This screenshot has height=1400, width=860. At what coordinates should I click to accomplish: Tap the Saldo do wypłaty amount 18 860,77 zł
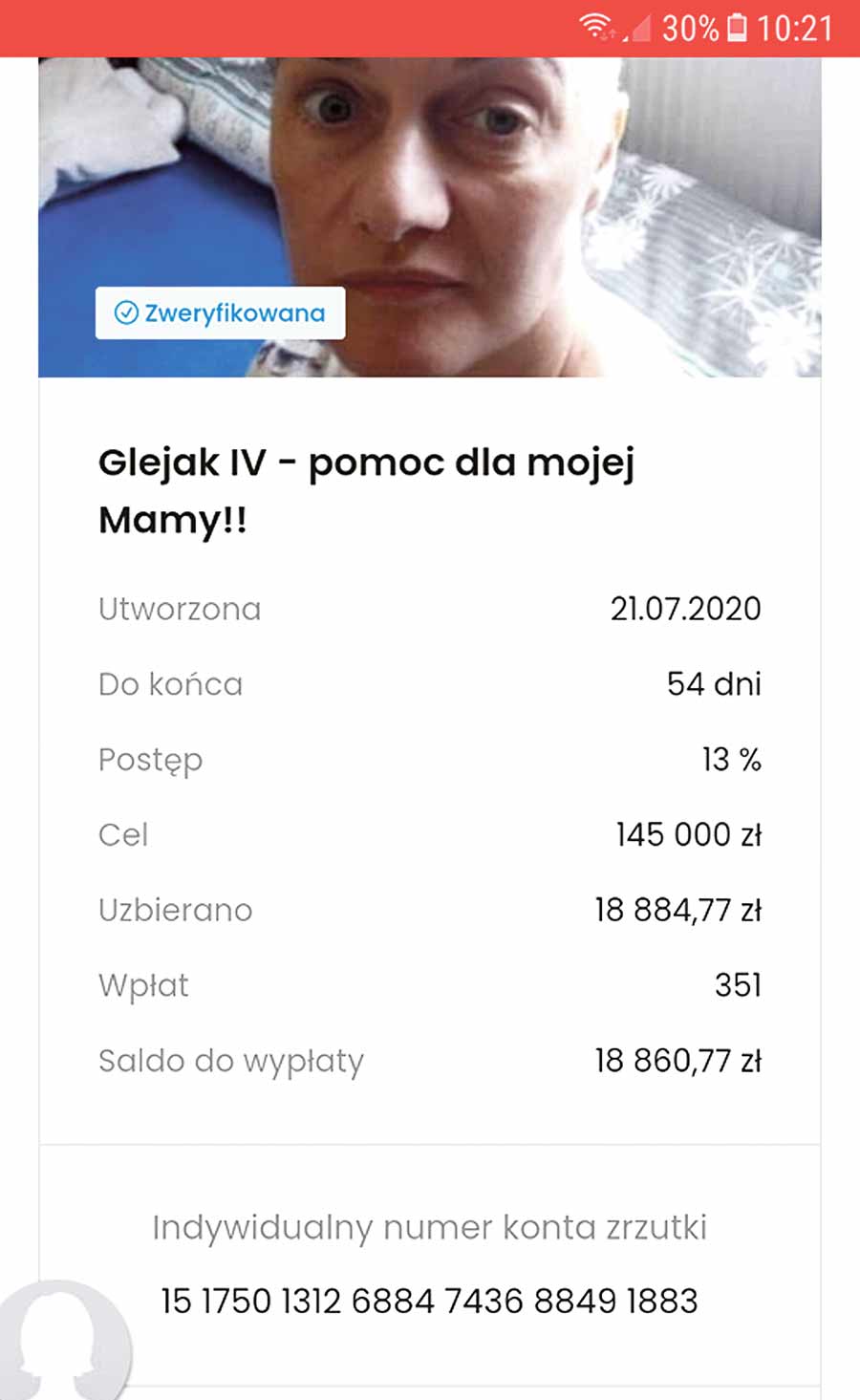tap(677, 1061)
